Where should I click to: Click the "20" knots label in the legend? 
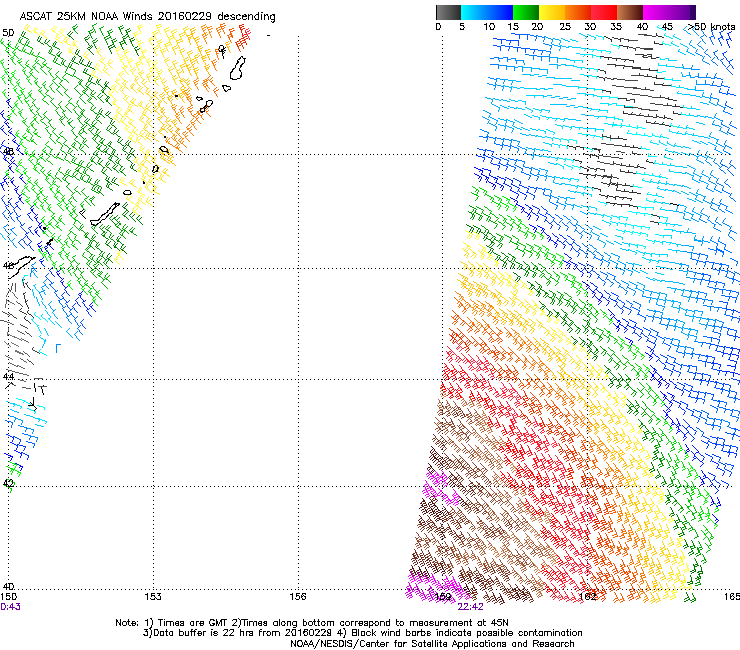tap(538, 27)
